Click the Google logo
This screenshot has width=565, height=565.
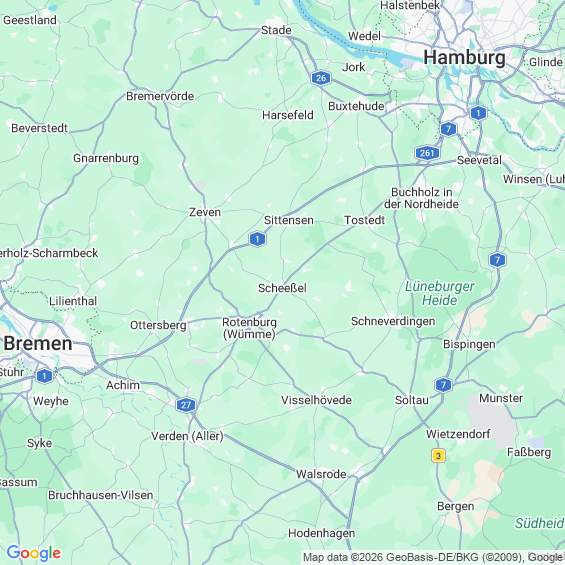(x=34, y=553)
